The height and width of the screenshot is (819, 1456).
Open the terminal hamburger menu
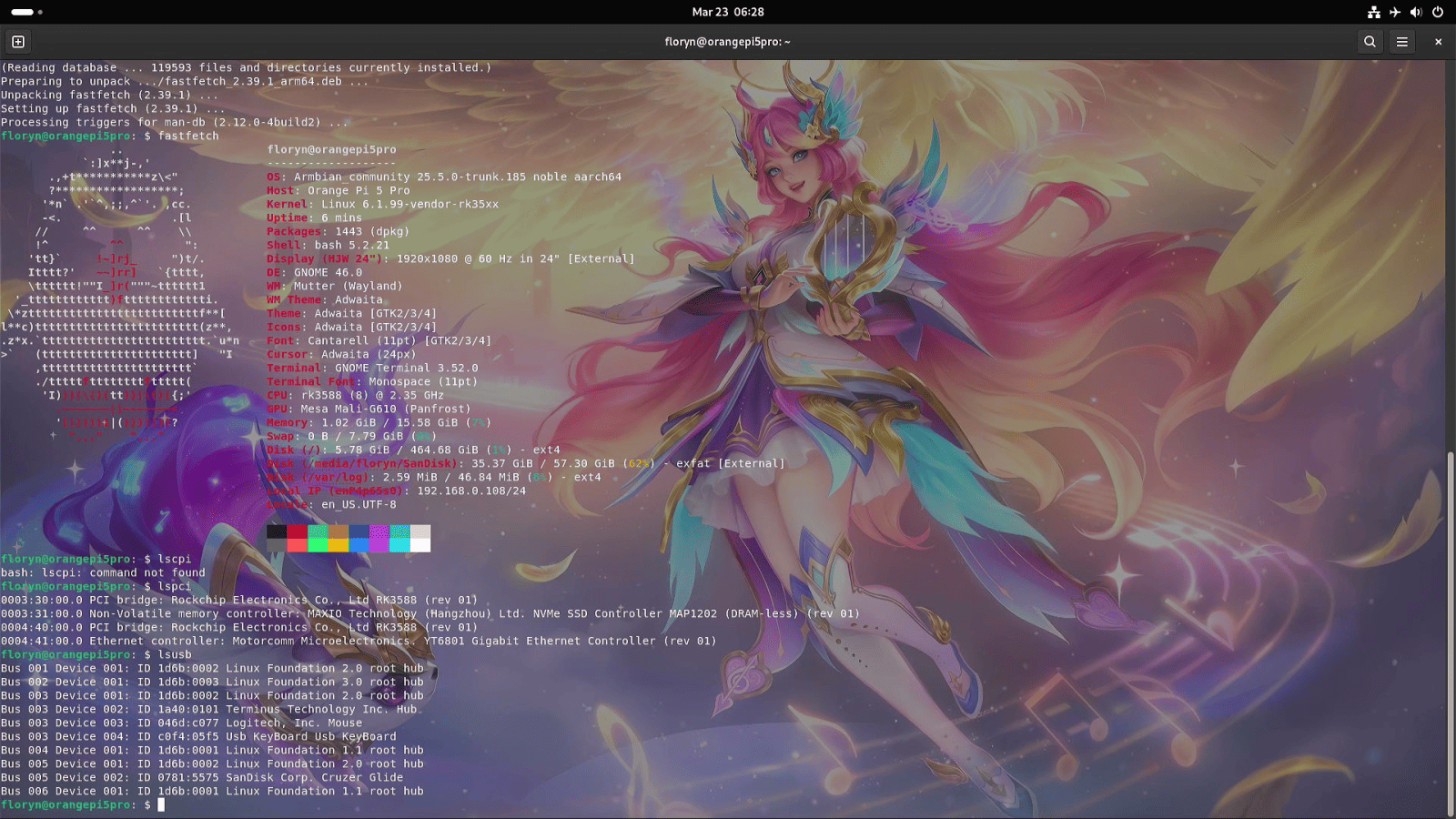pos(1402,42)
